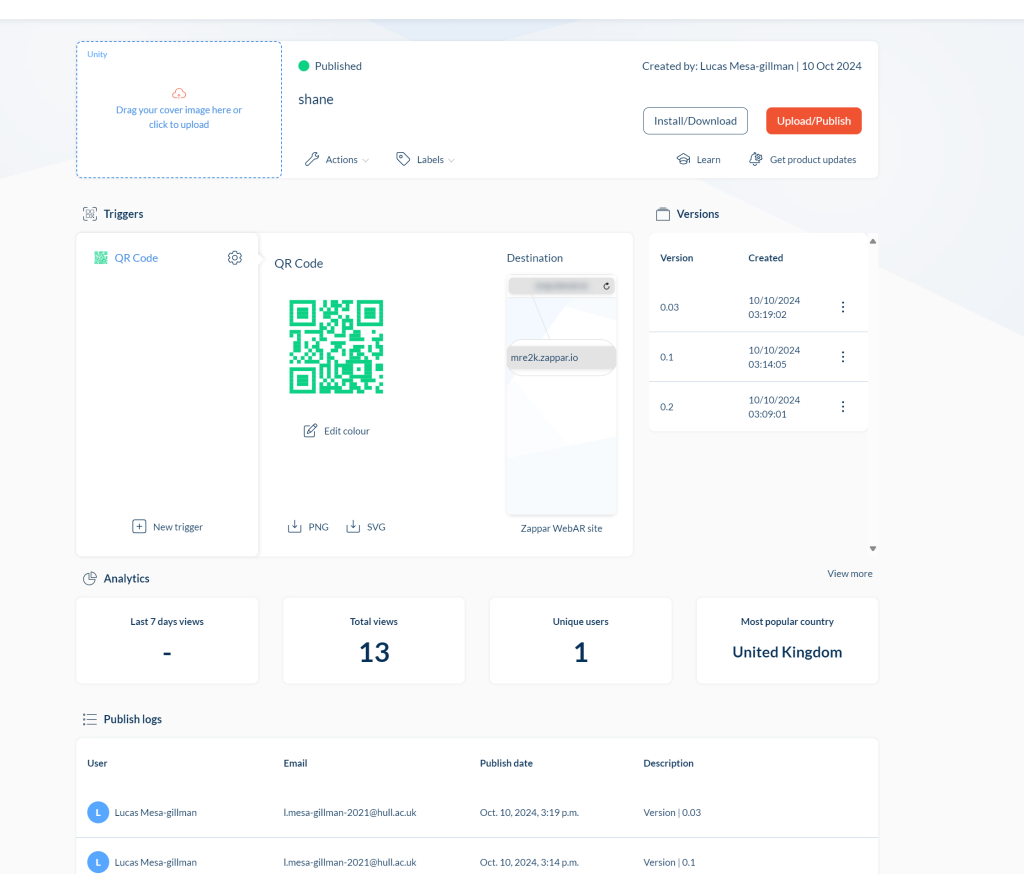1024x874 pixels.
Task: Expand the Actions dropdown
Action: pyautogui.click(x=337, y=160)
